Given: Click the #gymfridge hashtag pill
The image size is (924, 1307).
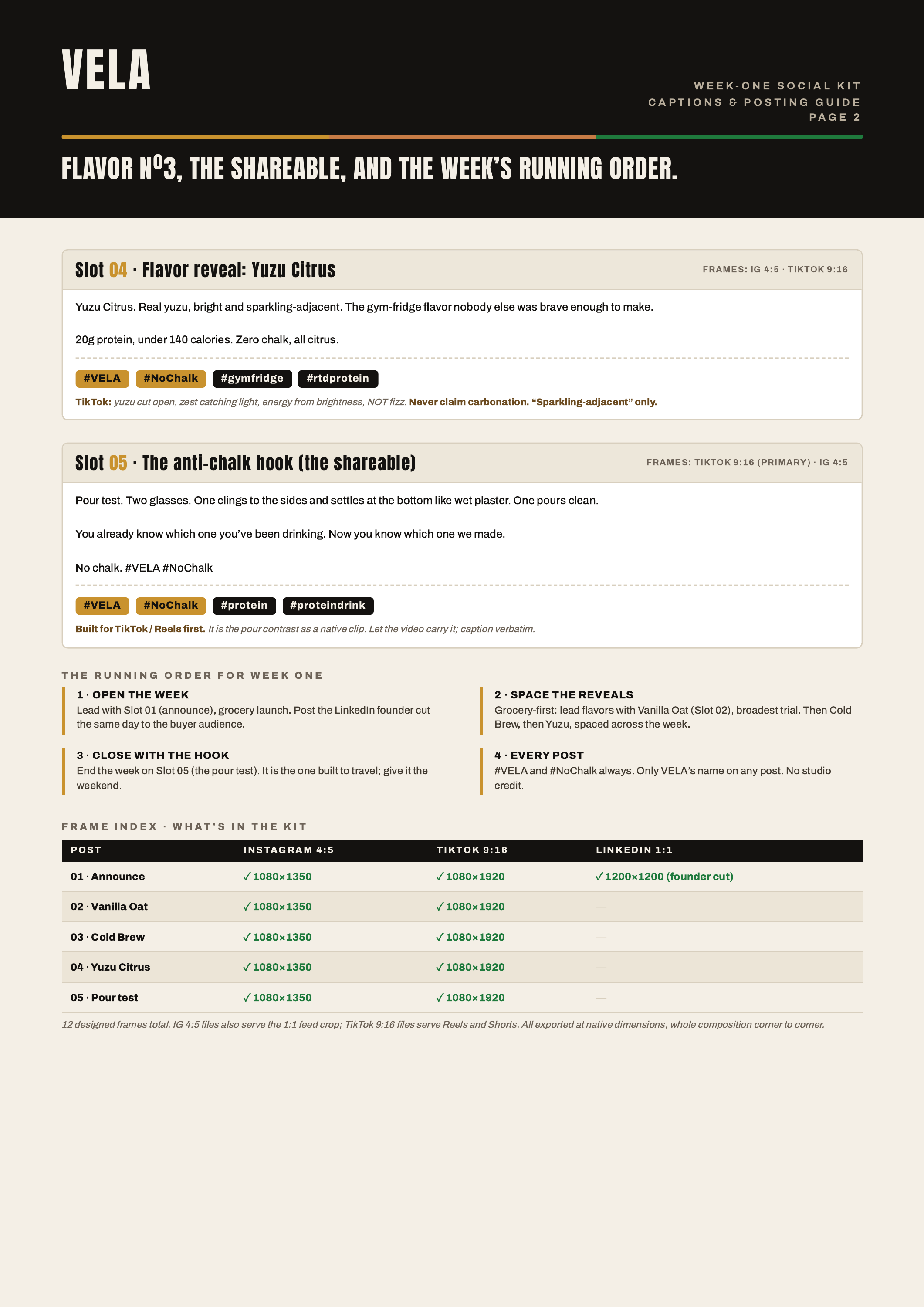Looking at the screenshot, I should point(252,379).
